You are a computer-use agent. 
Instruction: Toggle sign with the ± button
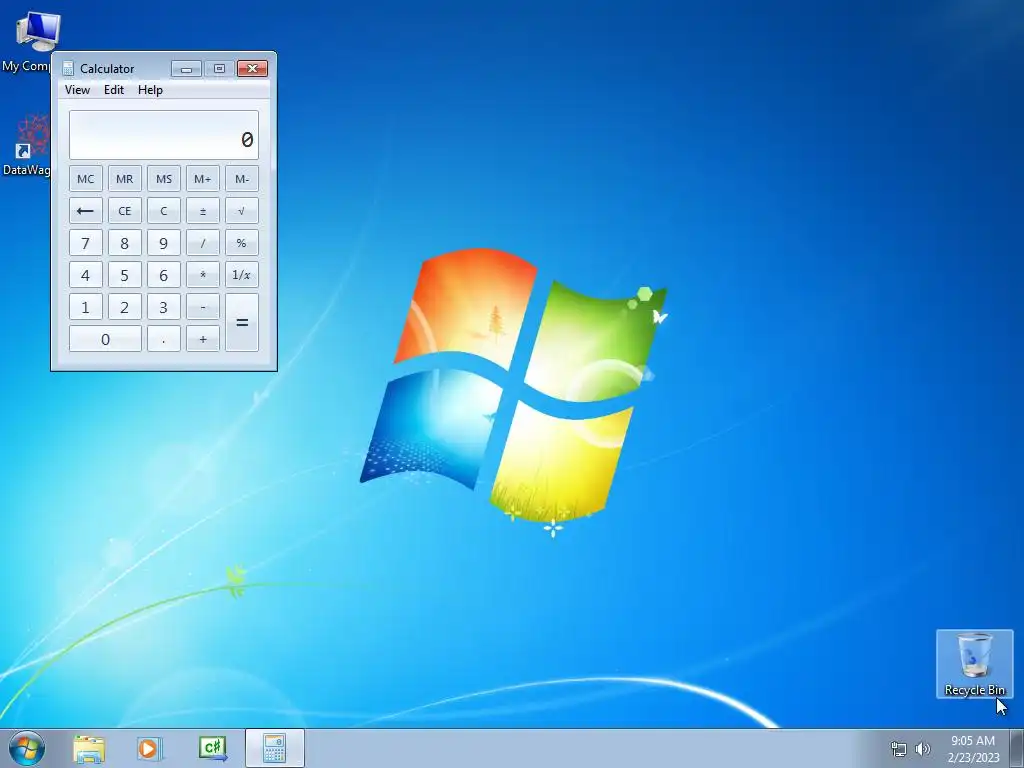click(202, 211)
